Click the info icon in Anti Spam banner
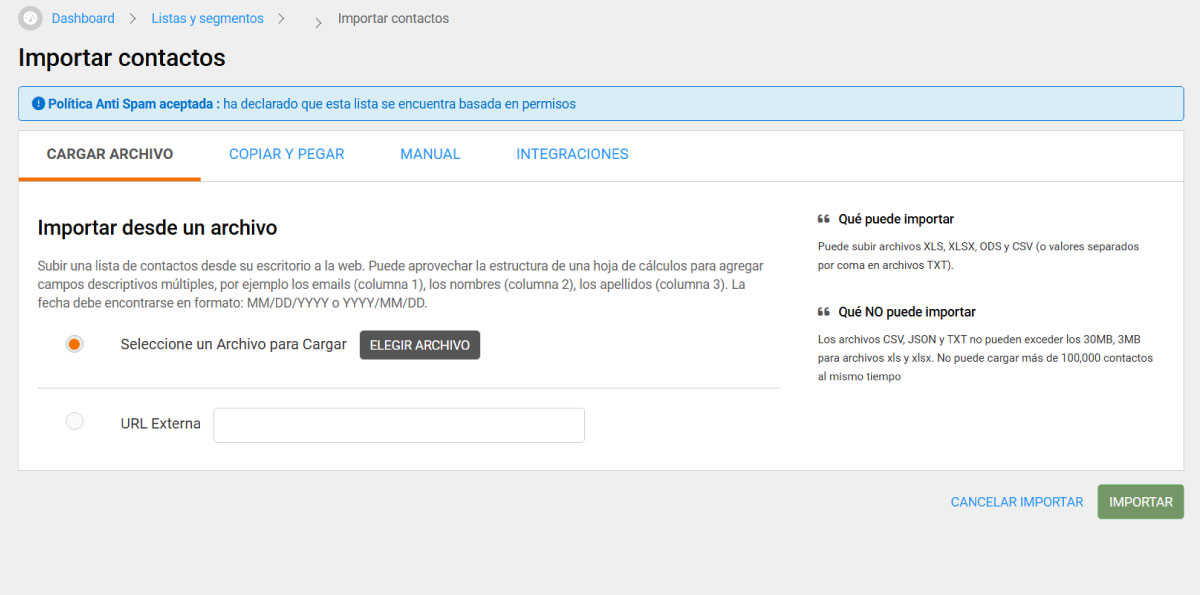Screen dimensions: 1200x595 [x=38, y=104]
